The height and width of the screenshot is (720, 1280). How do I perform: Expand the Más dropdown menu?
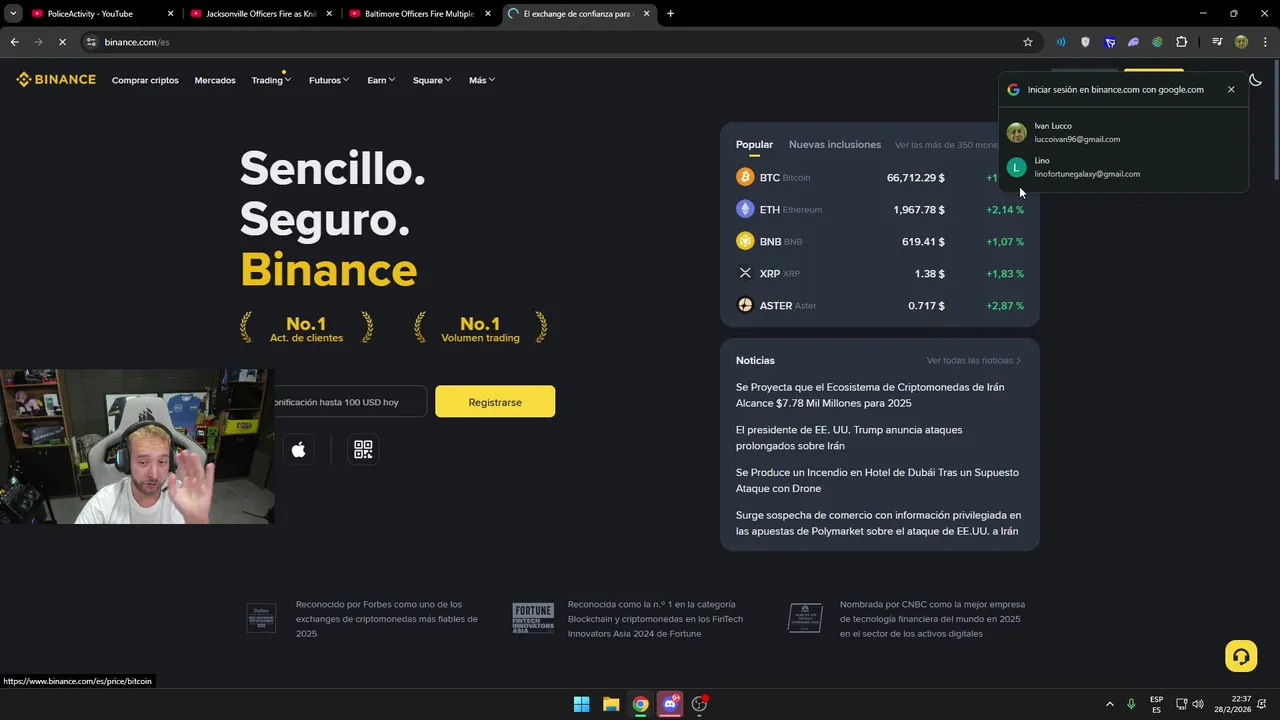(x=482, y=80)
